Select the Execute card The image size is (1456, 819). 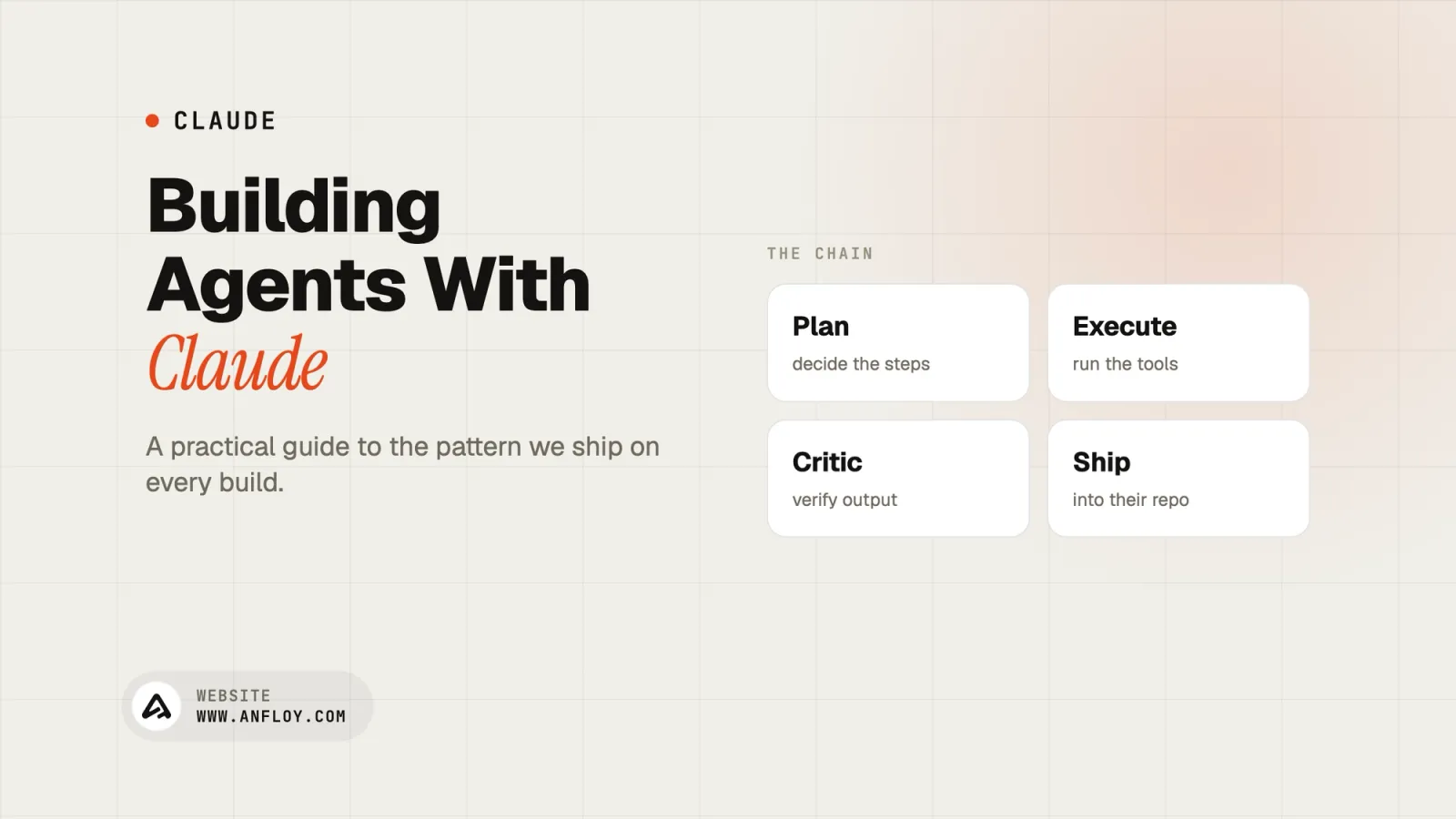coord(1178,342)
